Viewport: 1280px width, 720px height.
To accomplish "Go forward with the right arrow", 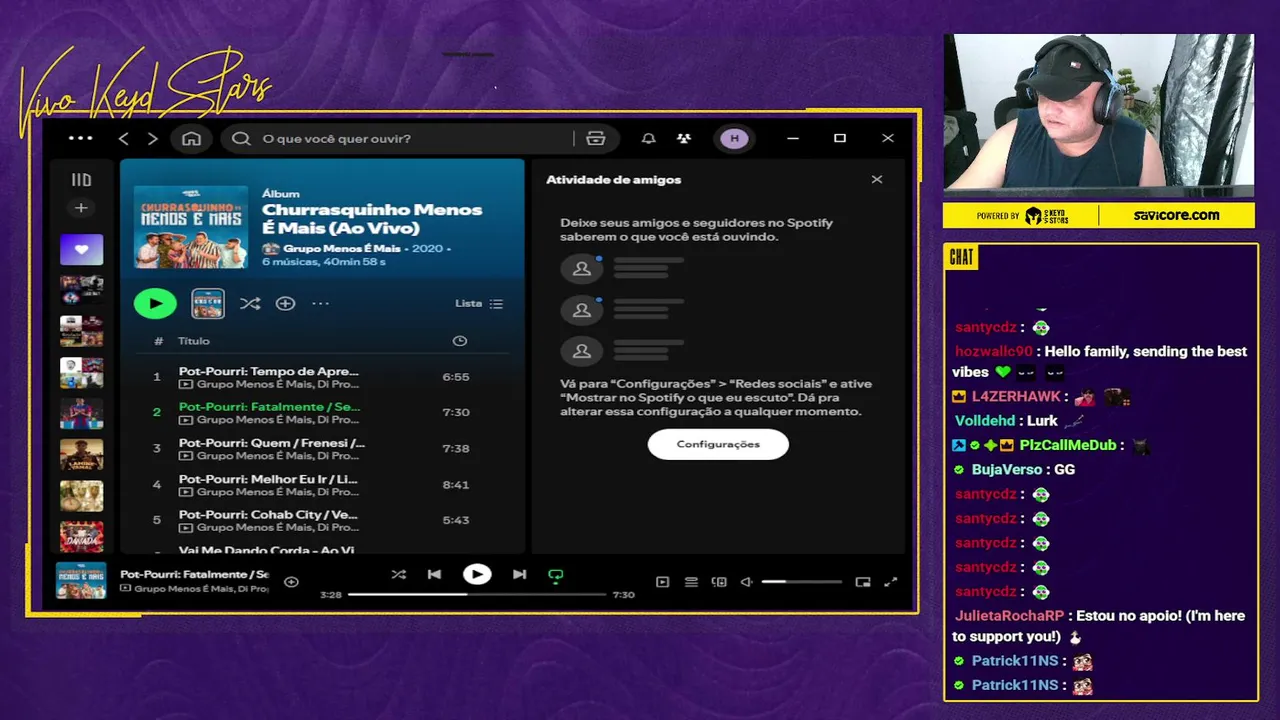I will [153, 138].
